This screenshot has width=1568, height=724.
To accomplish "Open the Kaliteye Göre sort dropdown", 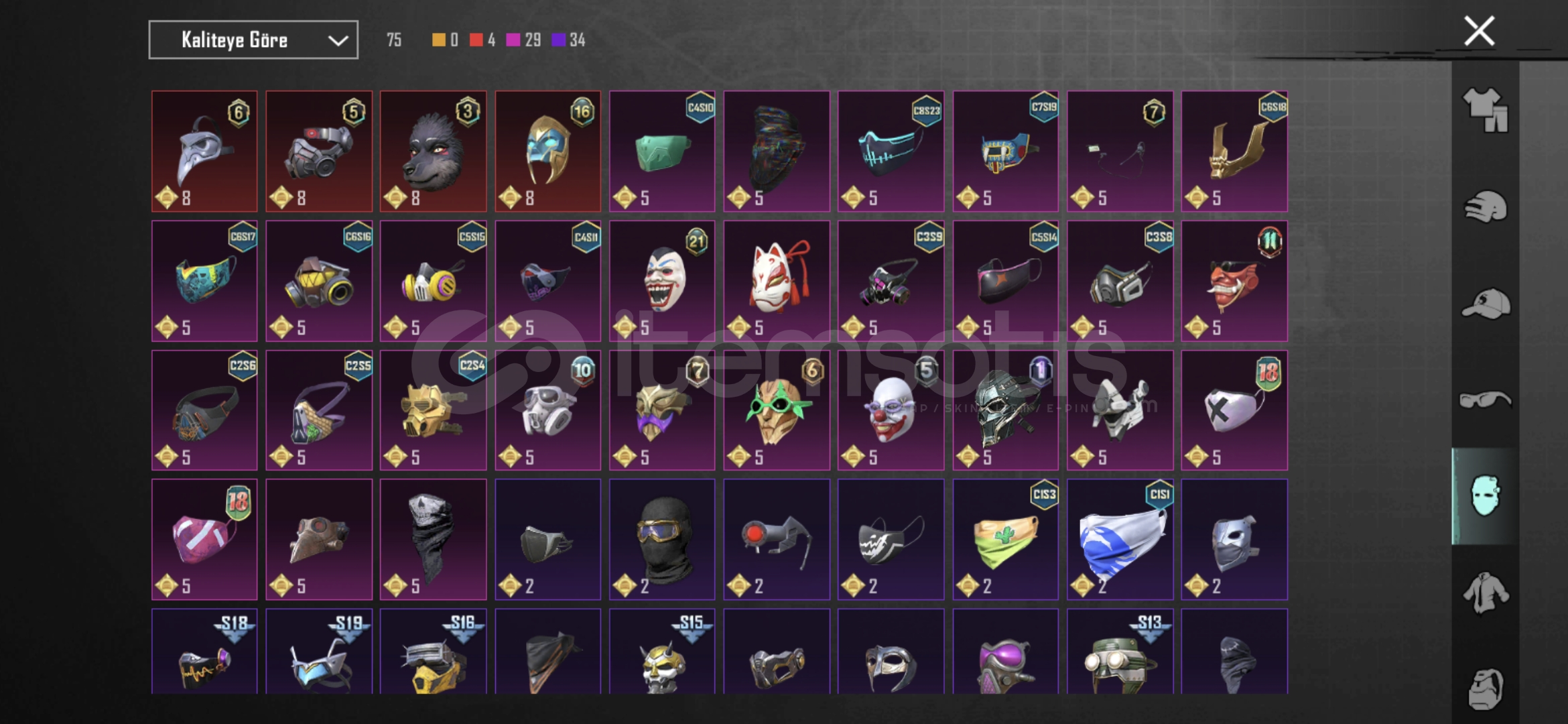I will point(253,40).
